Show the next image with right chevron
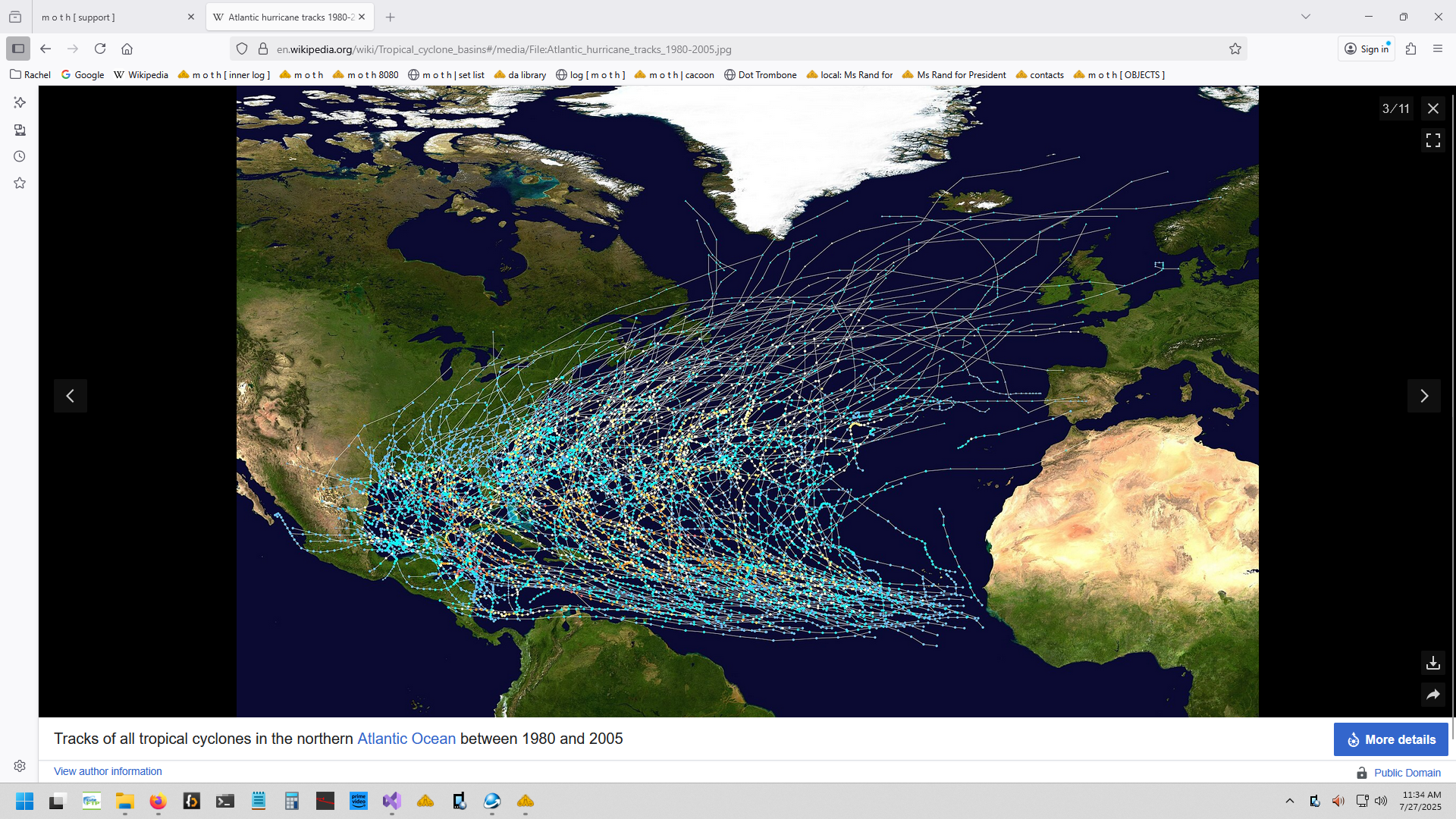The width and height of the screenshot is (1456, 819). (1423, 396)
